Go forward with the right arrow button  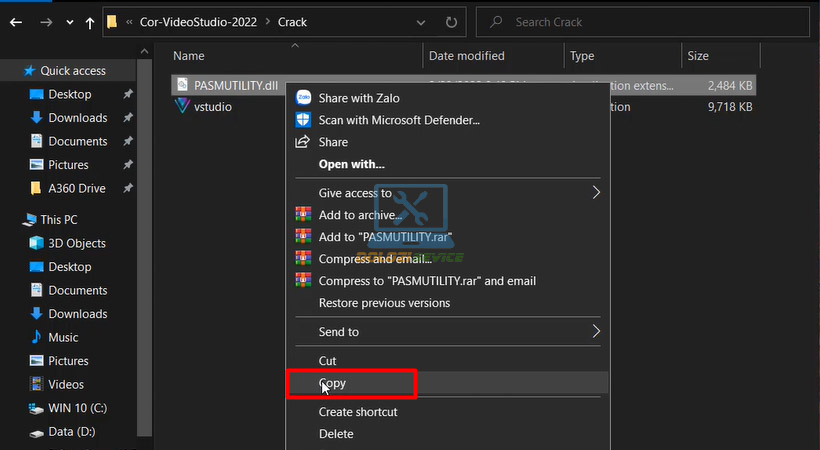(x=46, y=22)
